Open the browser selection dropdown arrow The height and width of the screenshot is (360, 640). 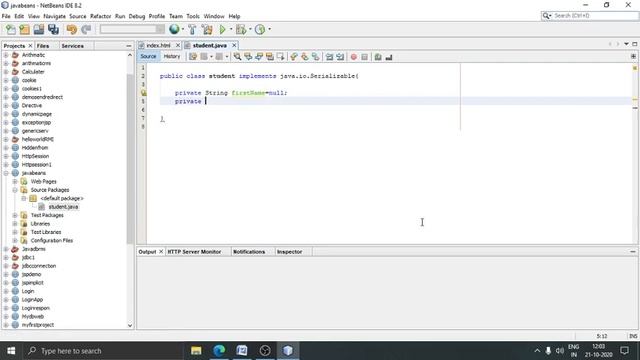pyautogui.click(x=182, y=29)
